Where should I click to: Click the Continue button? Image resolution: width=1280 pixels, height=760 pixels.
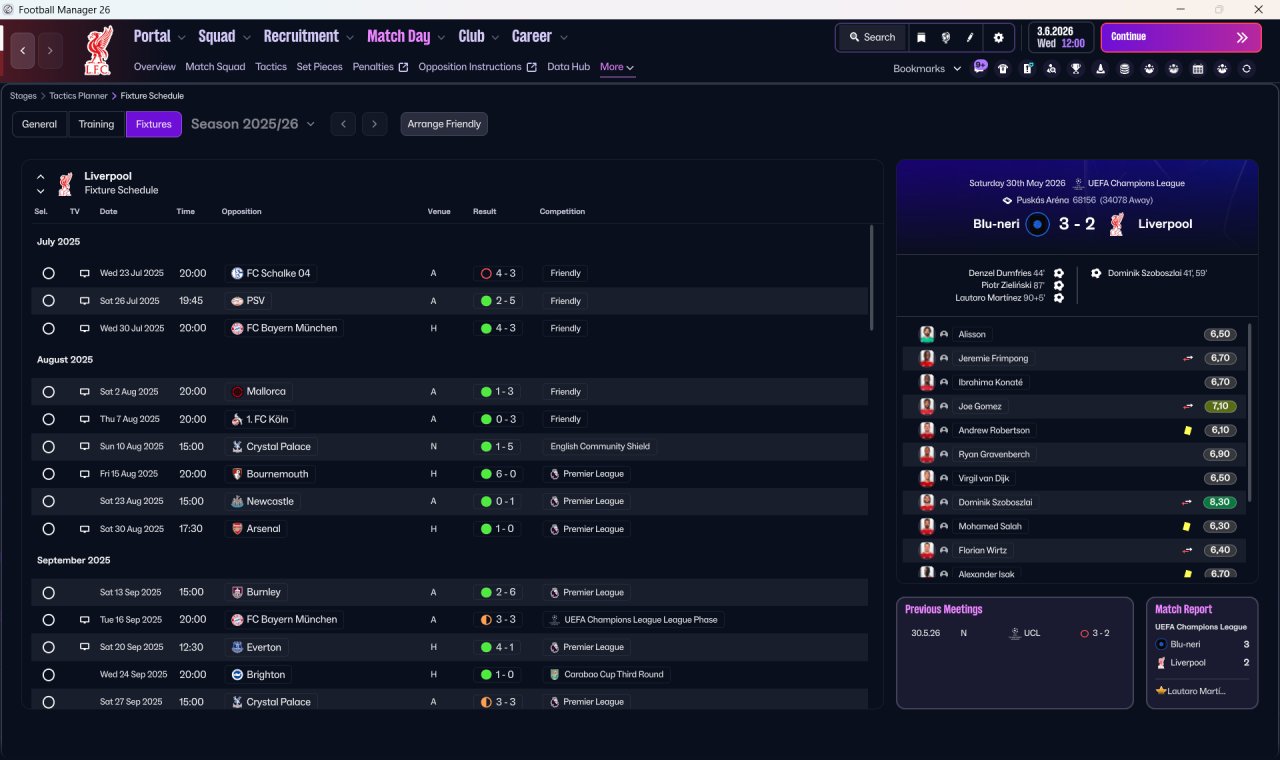[1181, 37]
